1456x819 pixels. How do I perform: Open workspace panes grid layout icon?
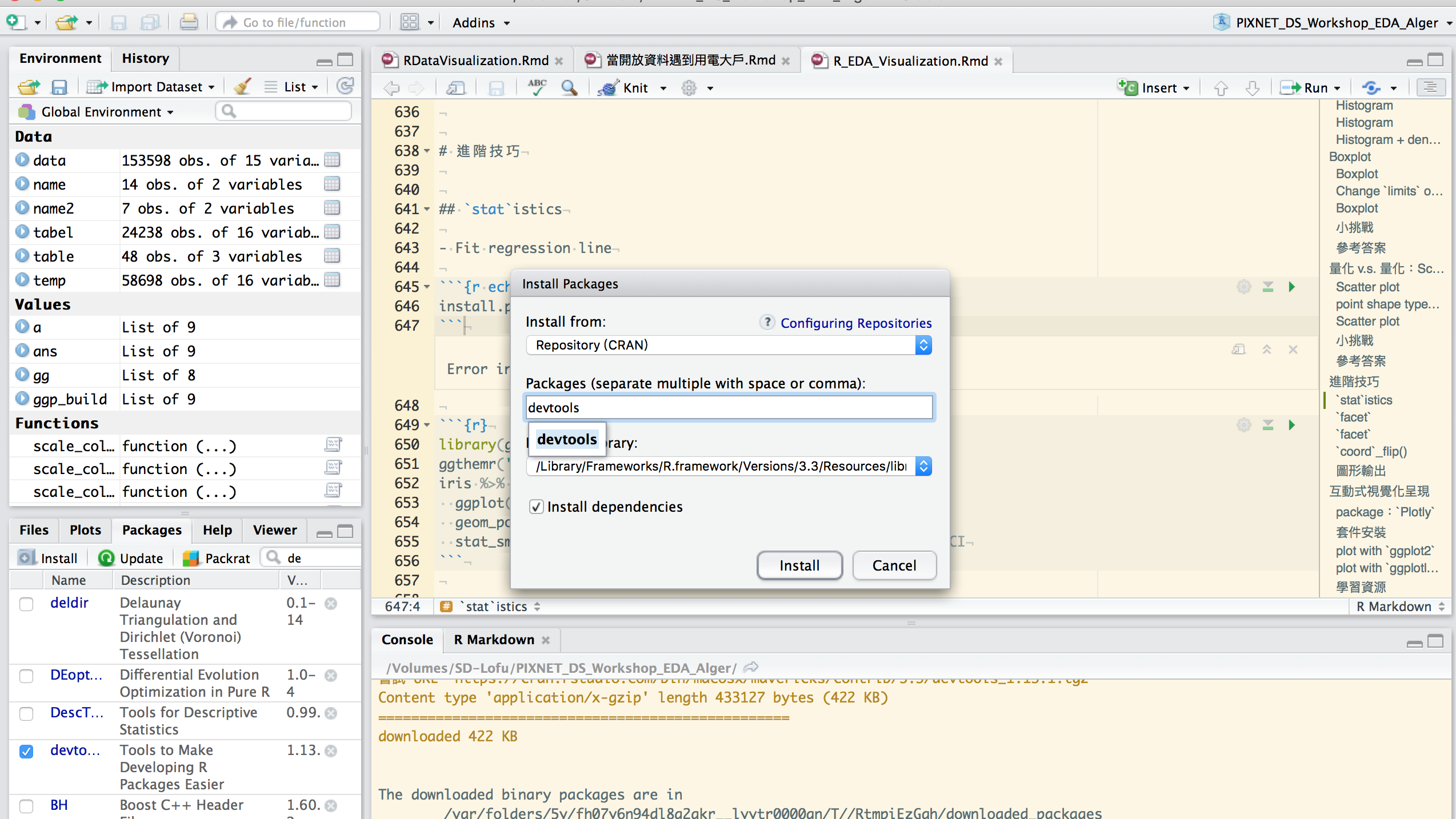[x=410, y=23]
